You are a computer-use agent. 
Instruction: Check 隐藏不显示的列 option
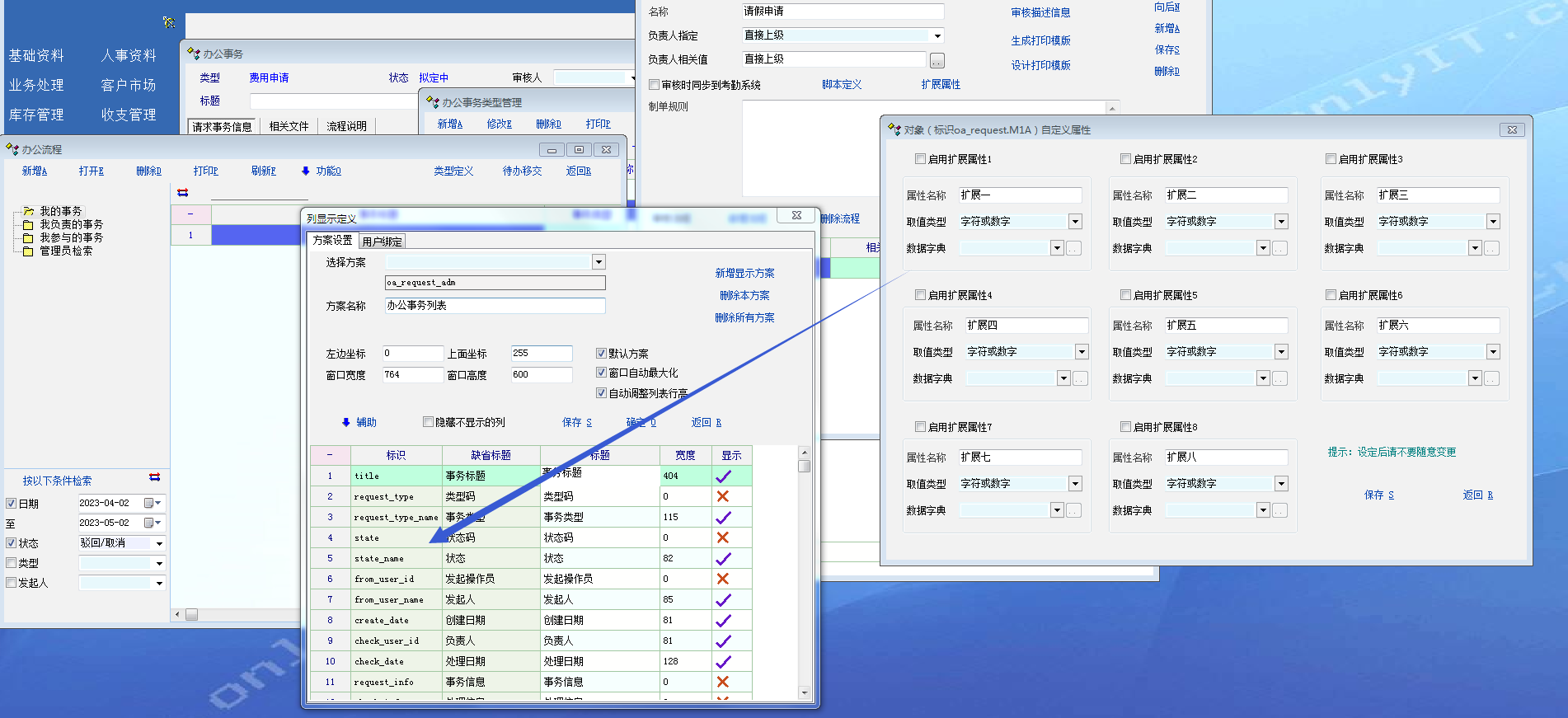tap(428, 422)
